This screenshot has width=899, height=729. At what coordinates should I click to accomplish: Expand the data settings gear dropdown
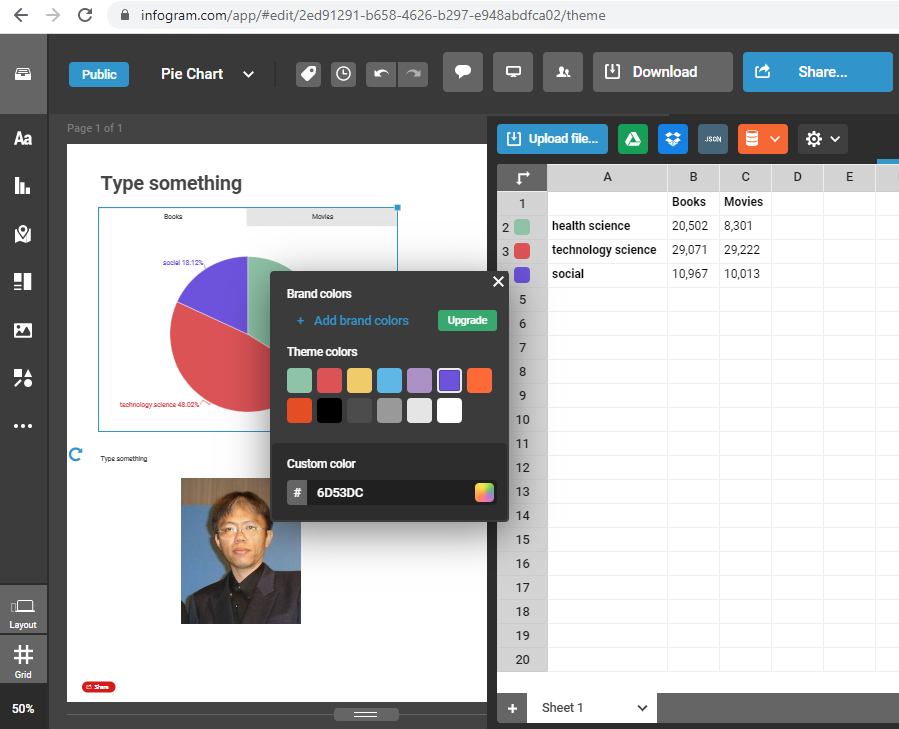pyautogui.click(x=823, y=139)
